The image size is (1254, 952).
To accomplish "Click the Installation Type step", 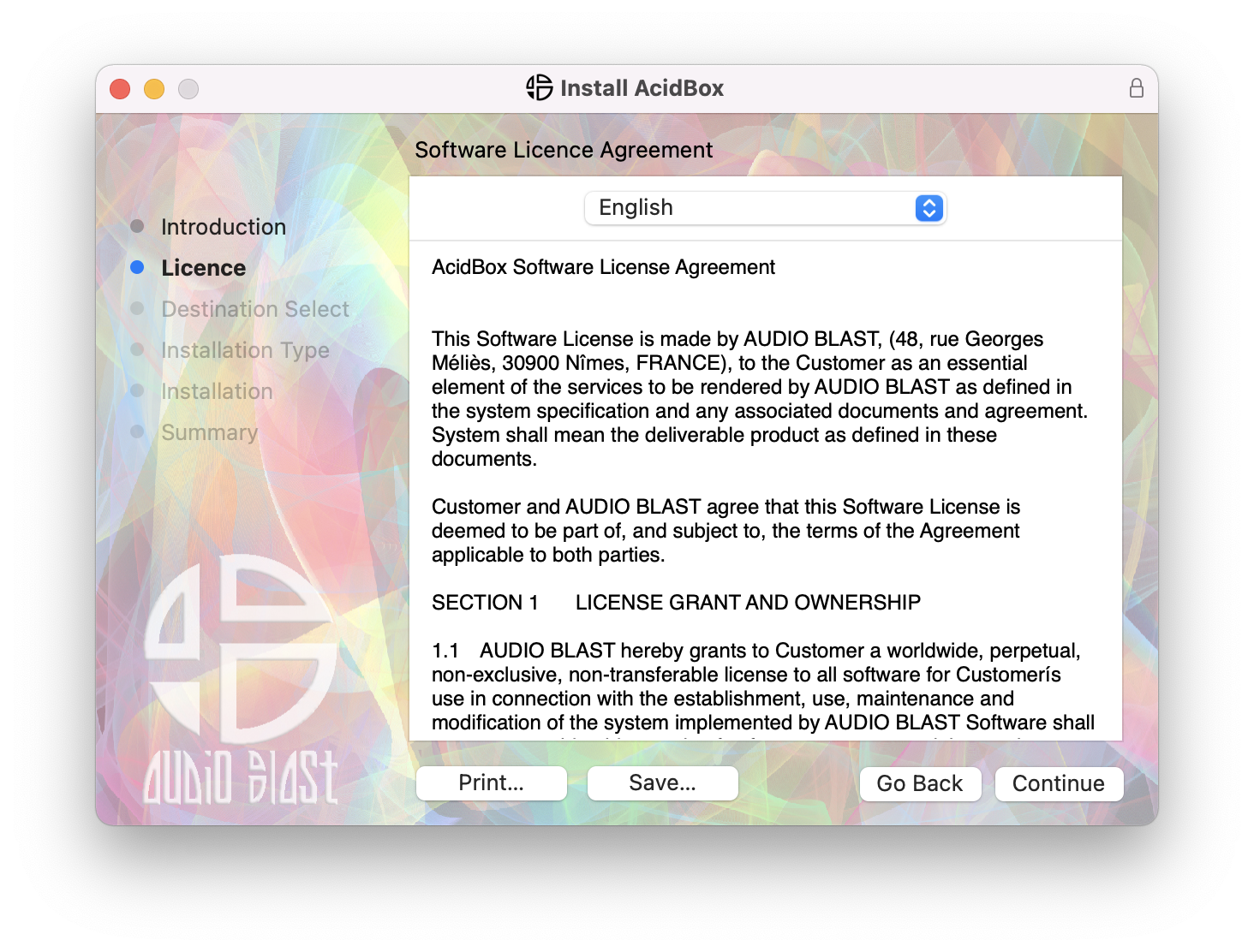I will pos(245,350).
